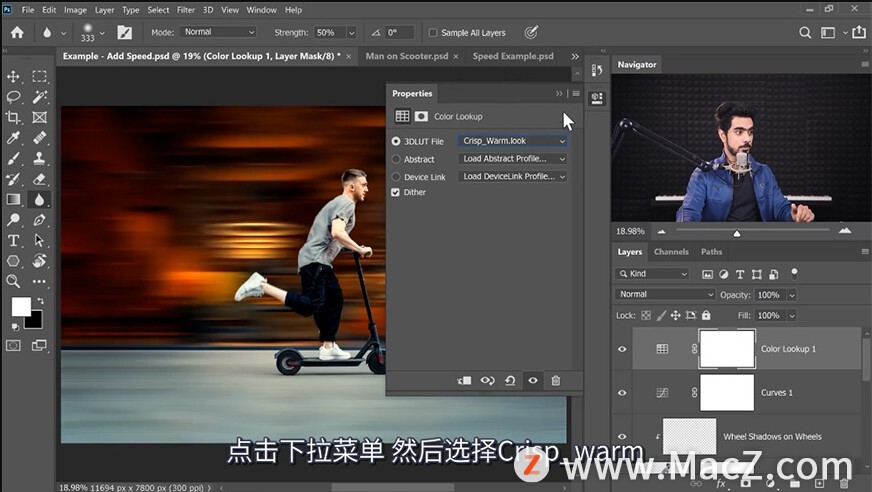Viewport: 872px width, 492px height.
Task: Open the Fill 100% dropdown arrow
Action: click(x=792, y=316)
